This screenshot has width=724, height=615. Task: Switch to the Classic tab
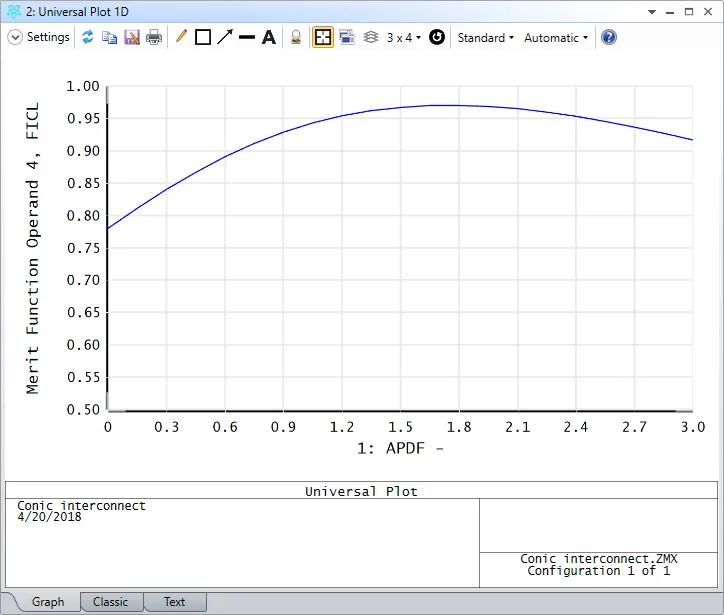[111, 602]
